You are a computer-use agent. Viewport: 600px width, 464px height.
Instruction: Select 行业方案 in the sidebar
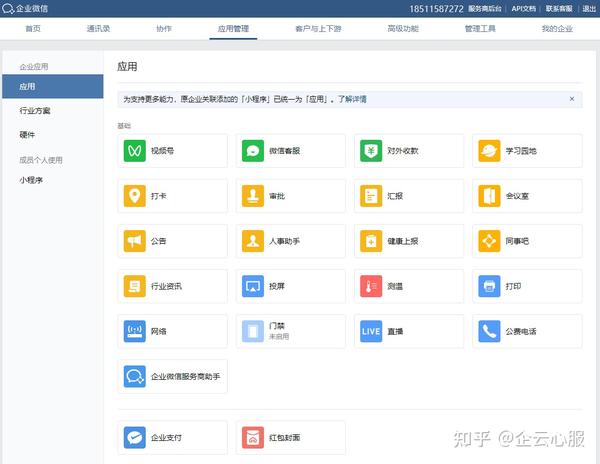click(x=35, y=111)
